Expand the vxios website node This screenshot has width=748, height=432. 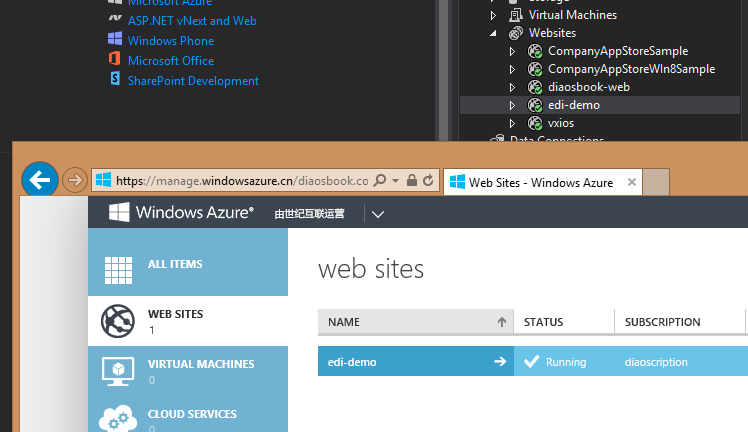512,123
